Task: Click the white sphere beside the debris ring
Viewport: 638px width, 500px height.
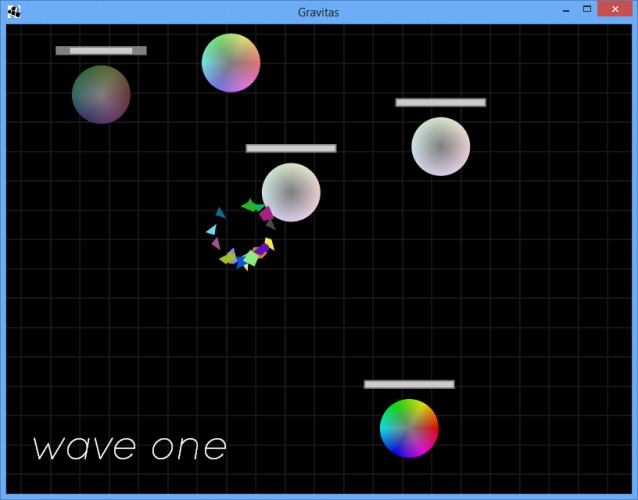Action: click(291, 192)
